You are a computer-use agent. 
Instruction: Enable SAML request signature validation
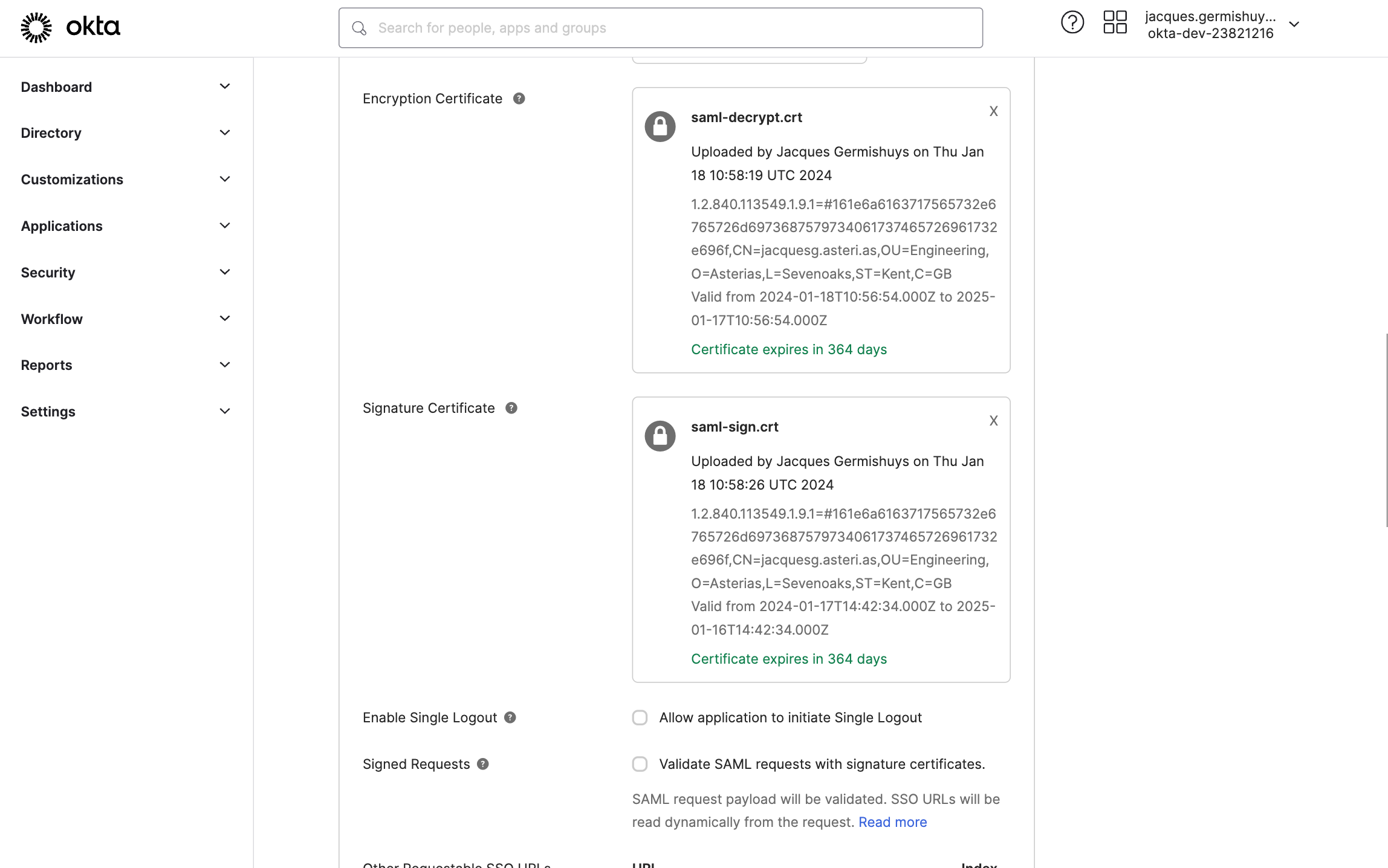(x=639, y=764)
